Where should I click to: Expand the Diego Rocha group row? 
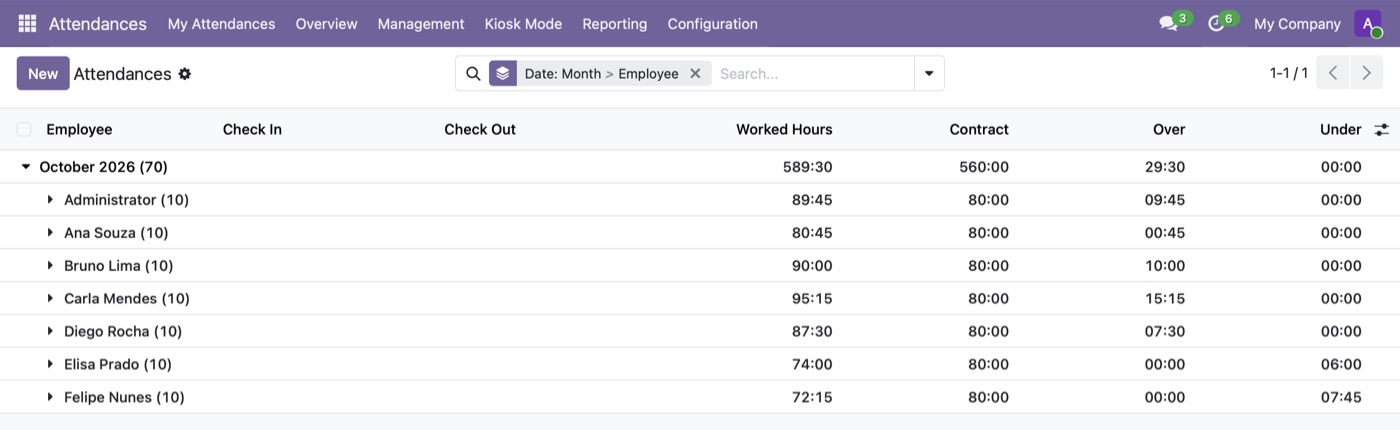(x=50, y=331)
